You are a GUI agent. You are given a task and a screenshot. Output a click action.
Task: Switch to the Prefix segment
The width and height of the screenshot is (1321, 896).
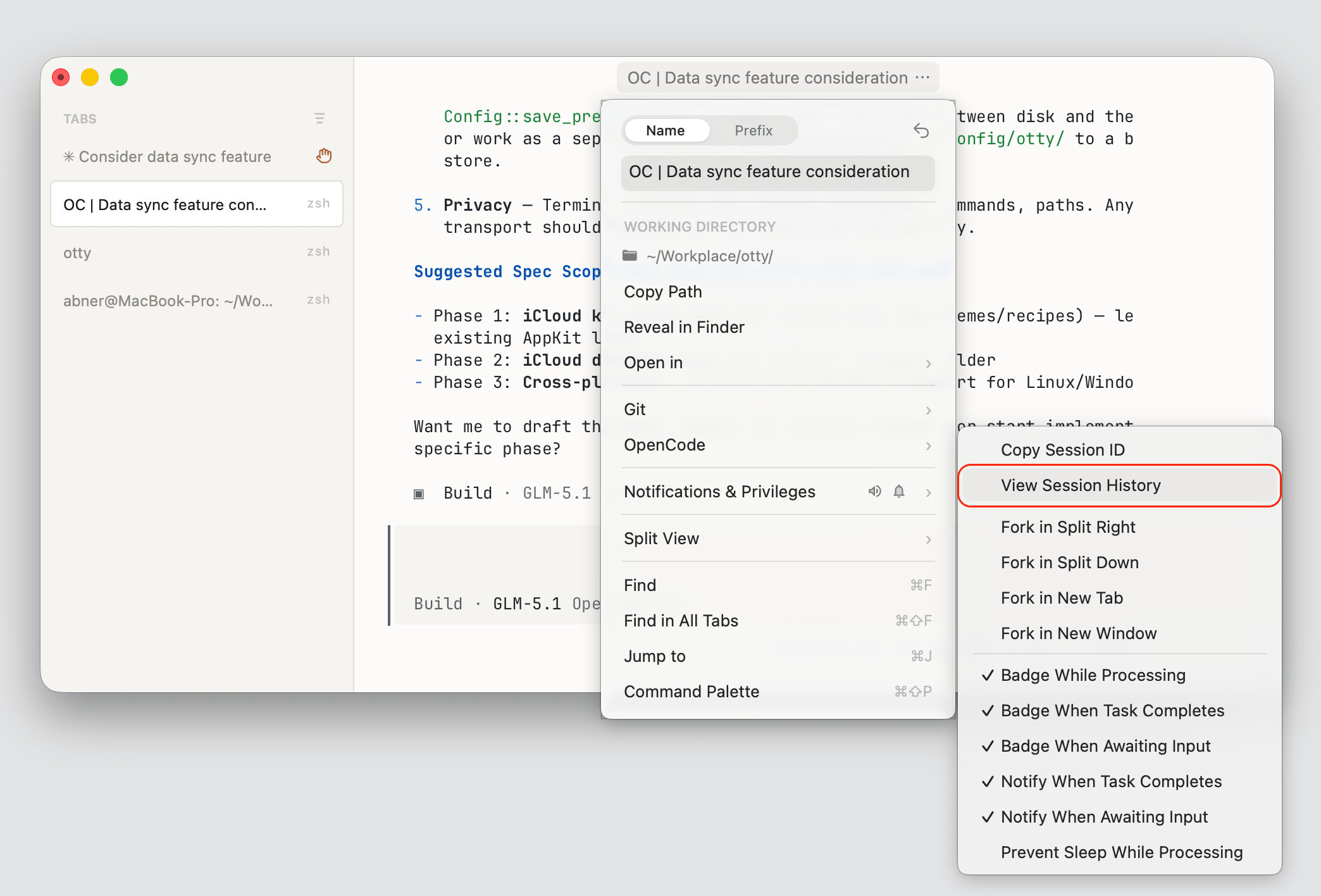(x=754, y=130)
